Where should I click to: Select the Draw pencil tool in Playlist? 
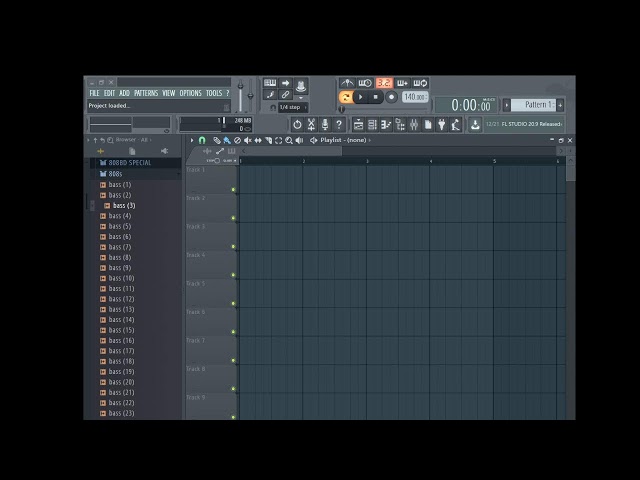coord(217,140)
